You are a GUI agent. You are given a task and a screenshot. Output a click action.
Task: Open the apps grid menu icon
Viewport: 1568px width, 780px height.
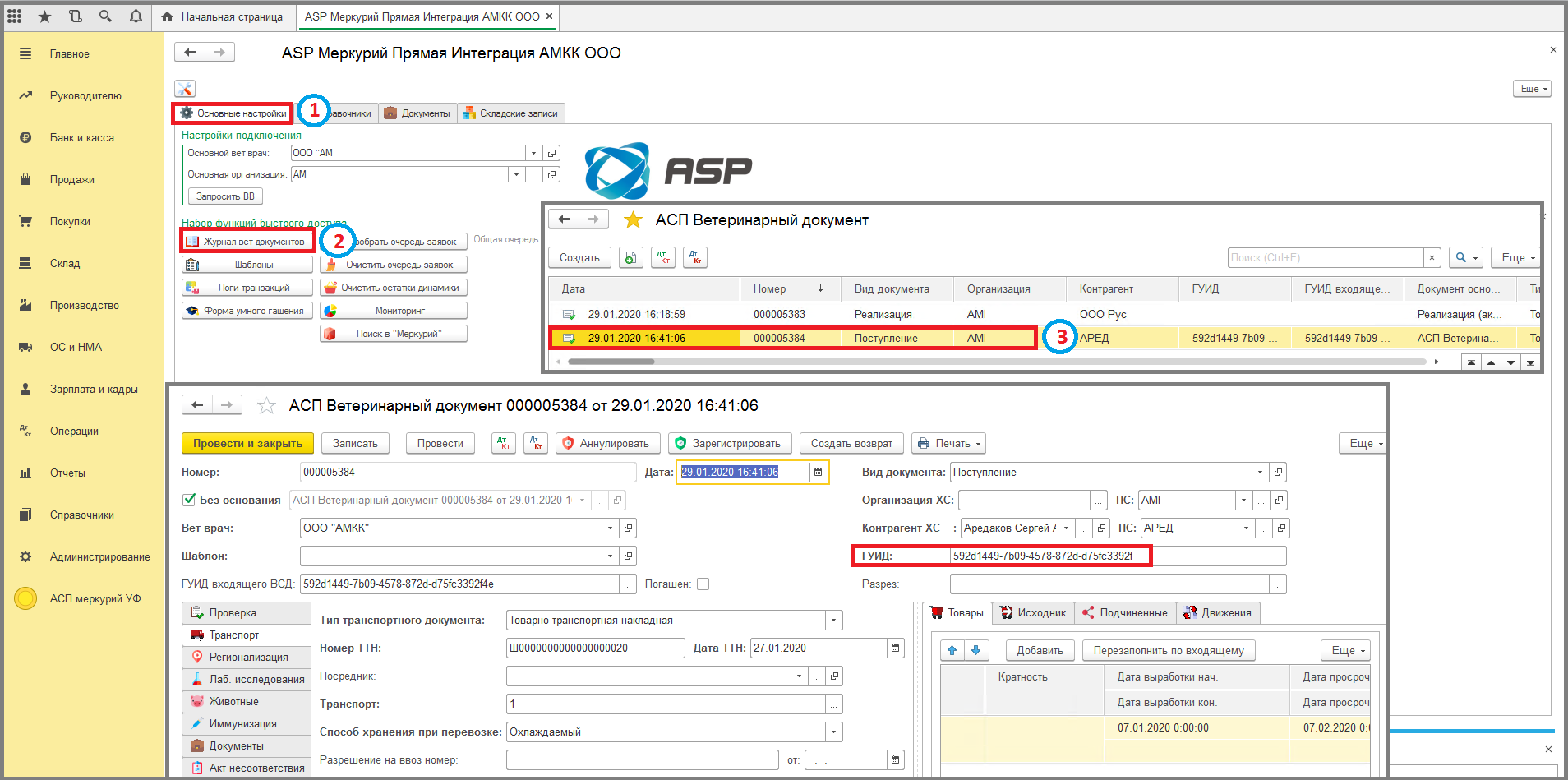14,16
